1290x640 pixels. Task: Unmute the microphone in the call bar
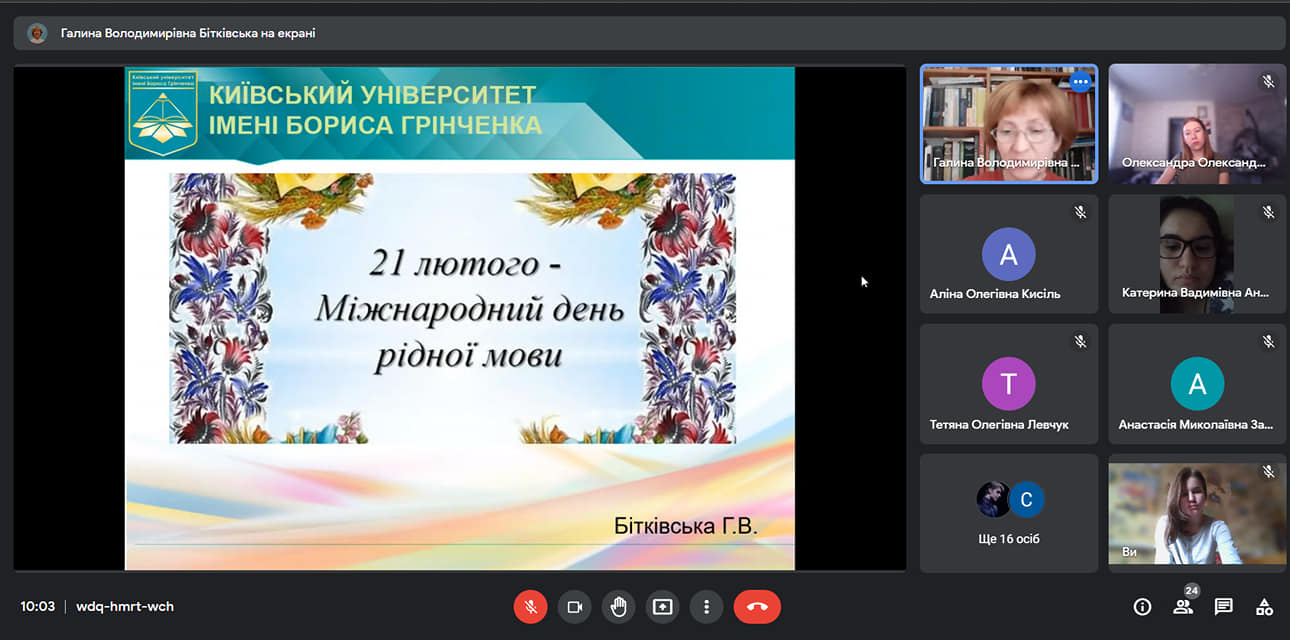point(530,606)
